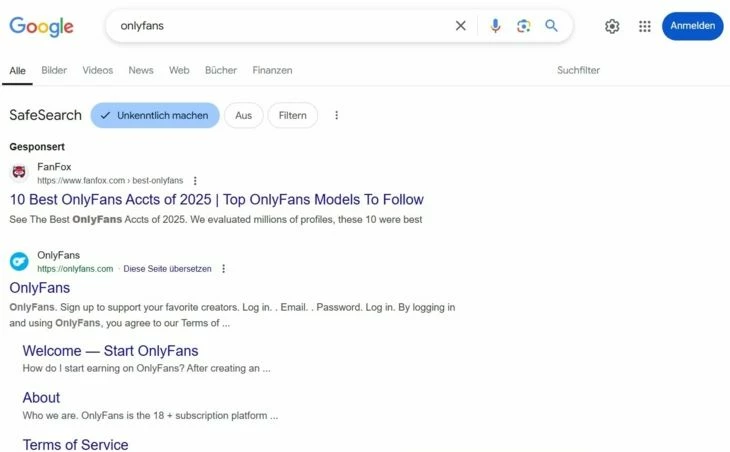The width and height of the screenshot is (730, 452).
Task: Click into the search input field
Action: pyautogui.click(x=284, y=26)
